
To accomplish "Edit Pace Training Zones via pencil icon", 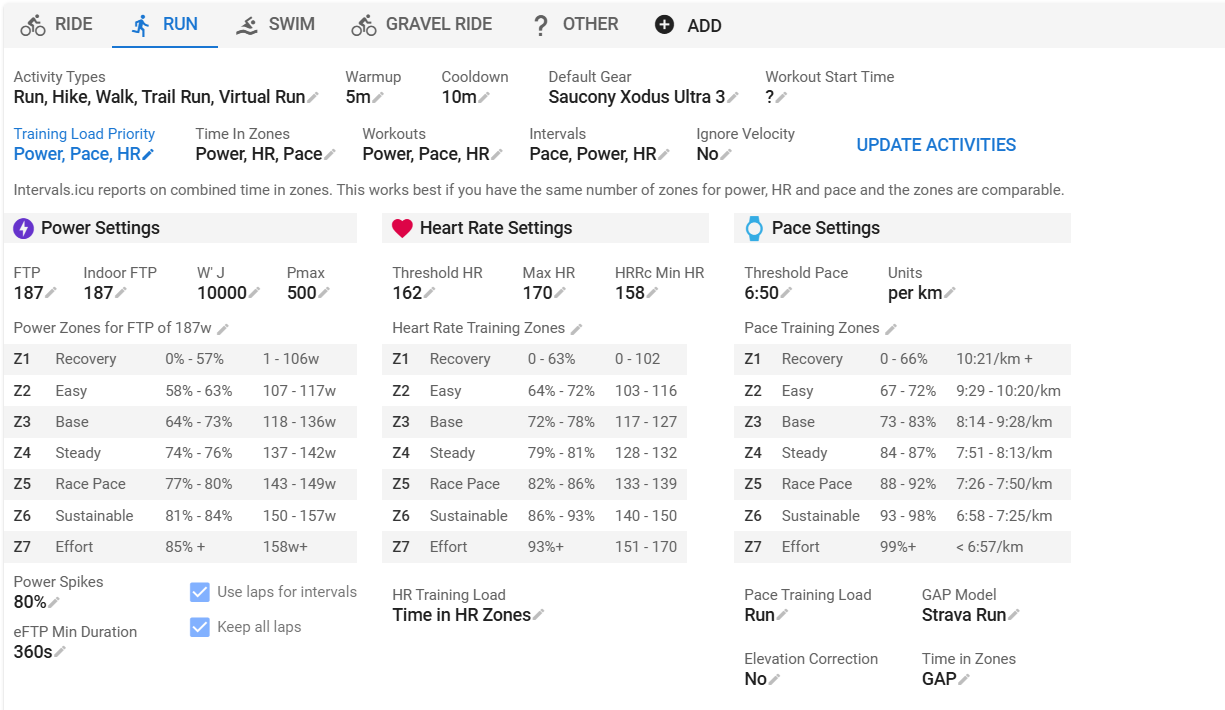I will 891,329.
